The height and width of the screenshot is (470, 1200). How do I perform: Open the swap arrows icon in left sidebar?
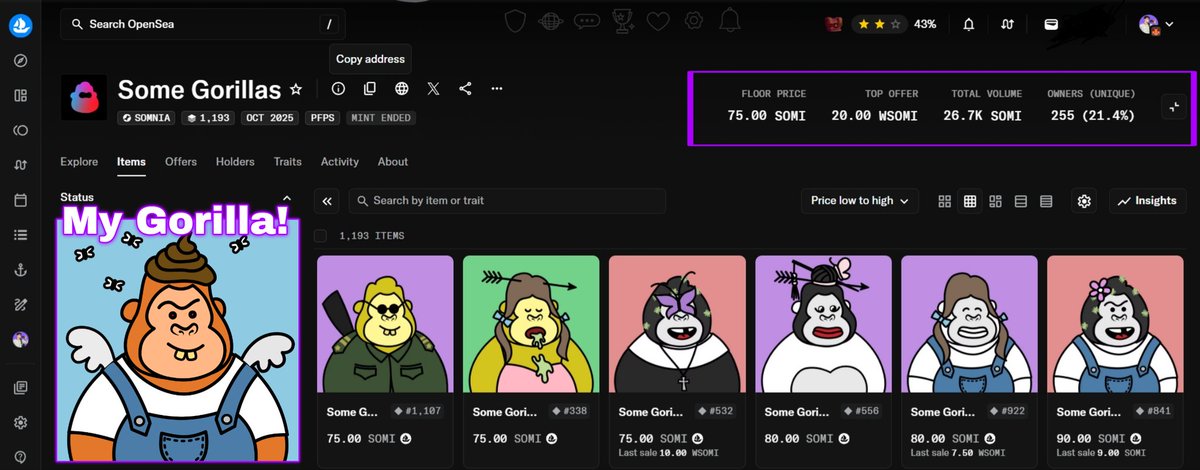pos(20,165)
